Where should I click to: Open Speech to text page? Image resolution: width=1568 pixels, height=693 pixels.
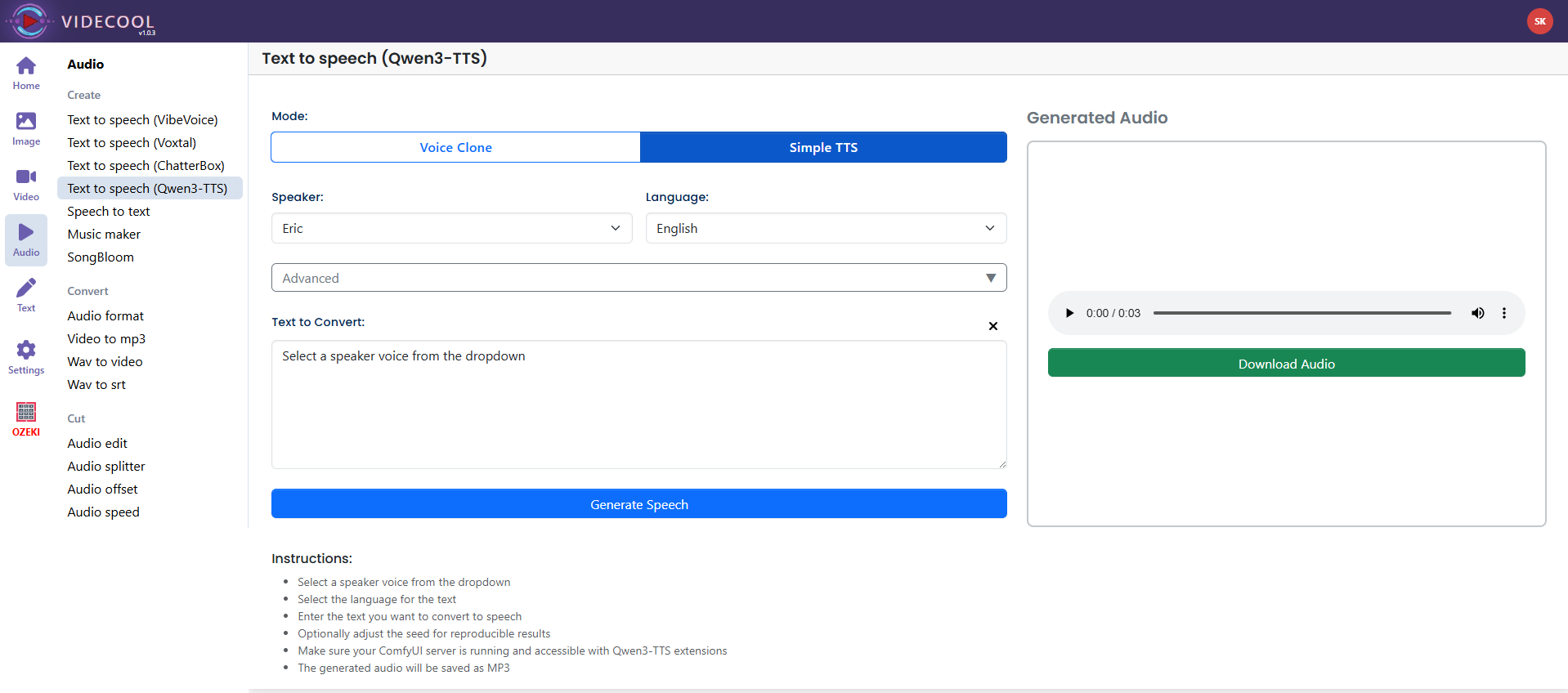pyautogui.click(x=109, y=211)
